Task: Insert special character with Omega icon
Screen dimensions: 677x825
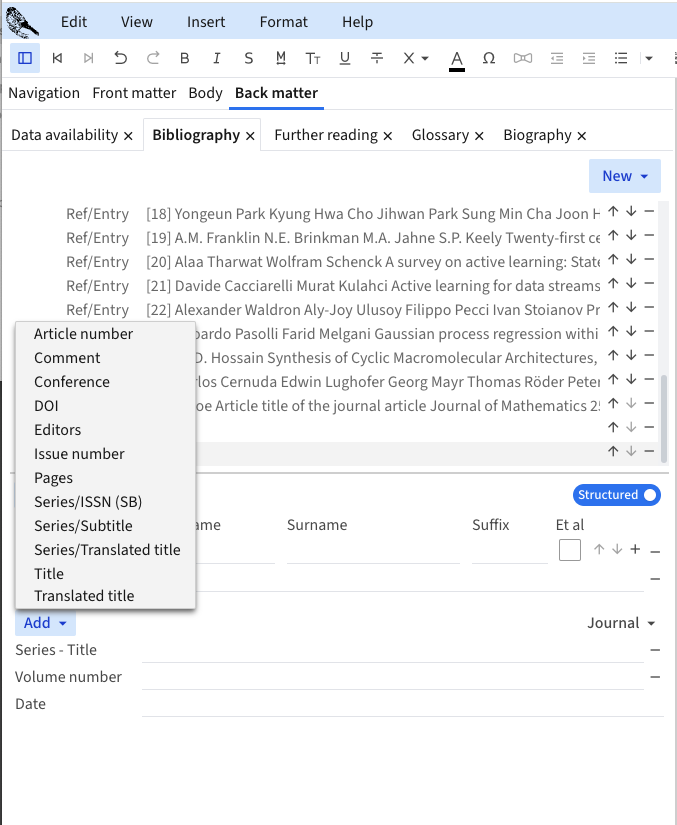Action: tap(489, 58)
